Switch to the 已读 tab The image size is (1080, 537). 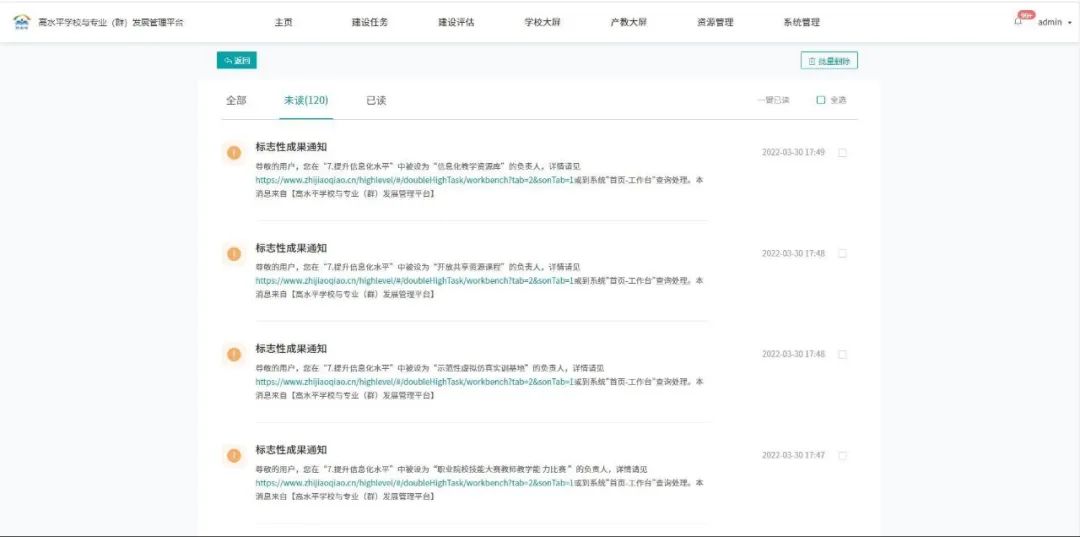pos(376,101)
